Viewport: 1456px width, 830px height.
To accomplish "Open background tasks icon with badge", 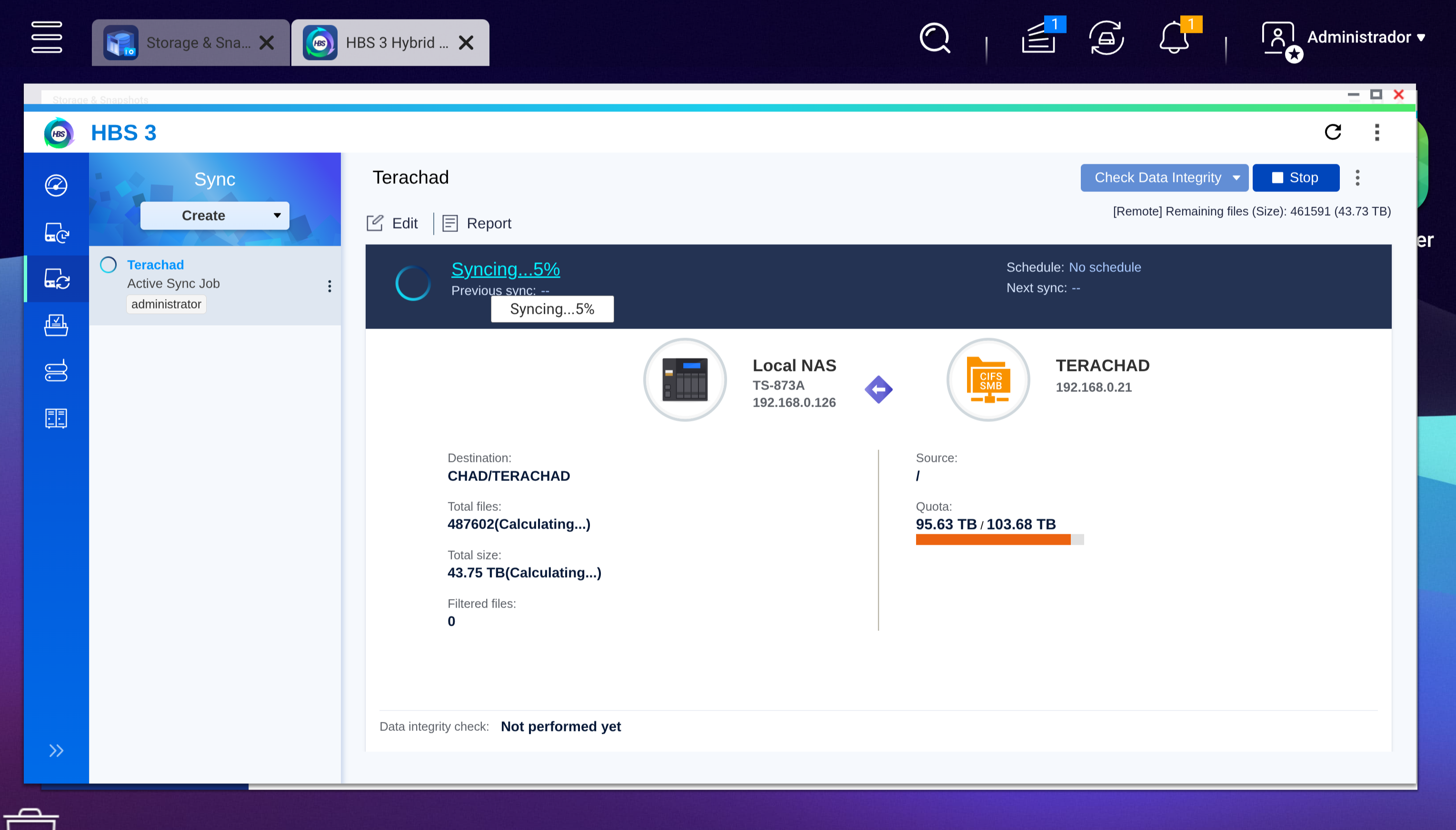I will click(1039, 38).
